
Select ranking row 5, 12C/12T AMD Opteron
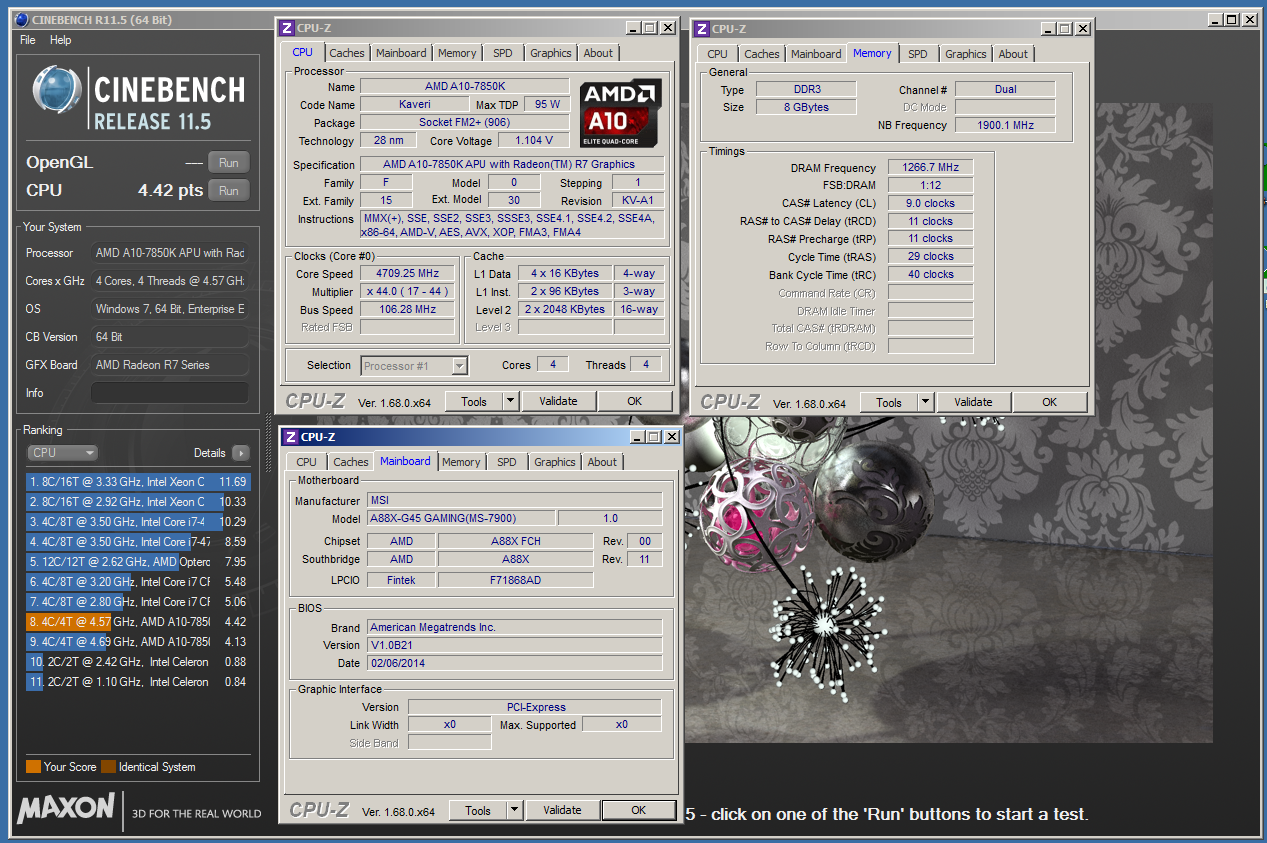click(139, 562)
